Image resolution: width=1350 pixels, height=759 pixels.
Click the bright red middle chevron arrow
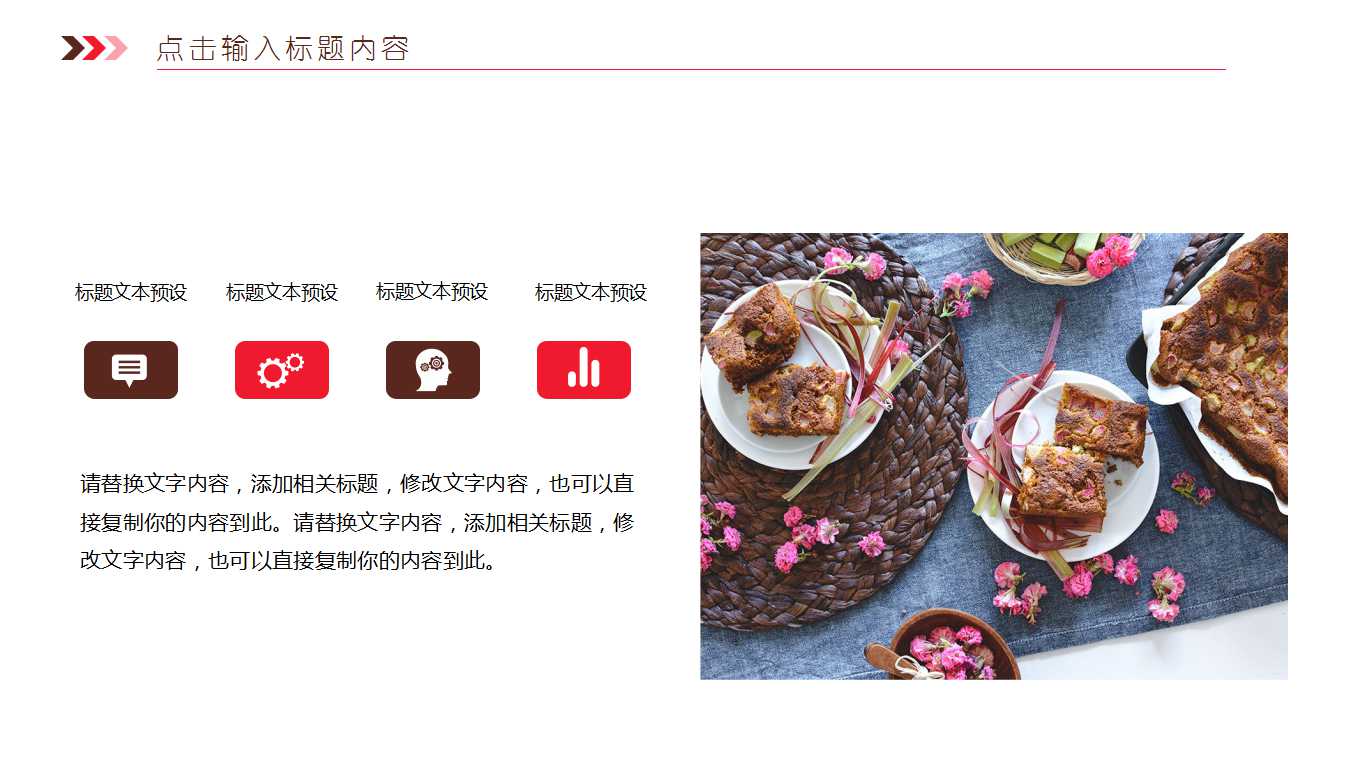tap(93, 48)
